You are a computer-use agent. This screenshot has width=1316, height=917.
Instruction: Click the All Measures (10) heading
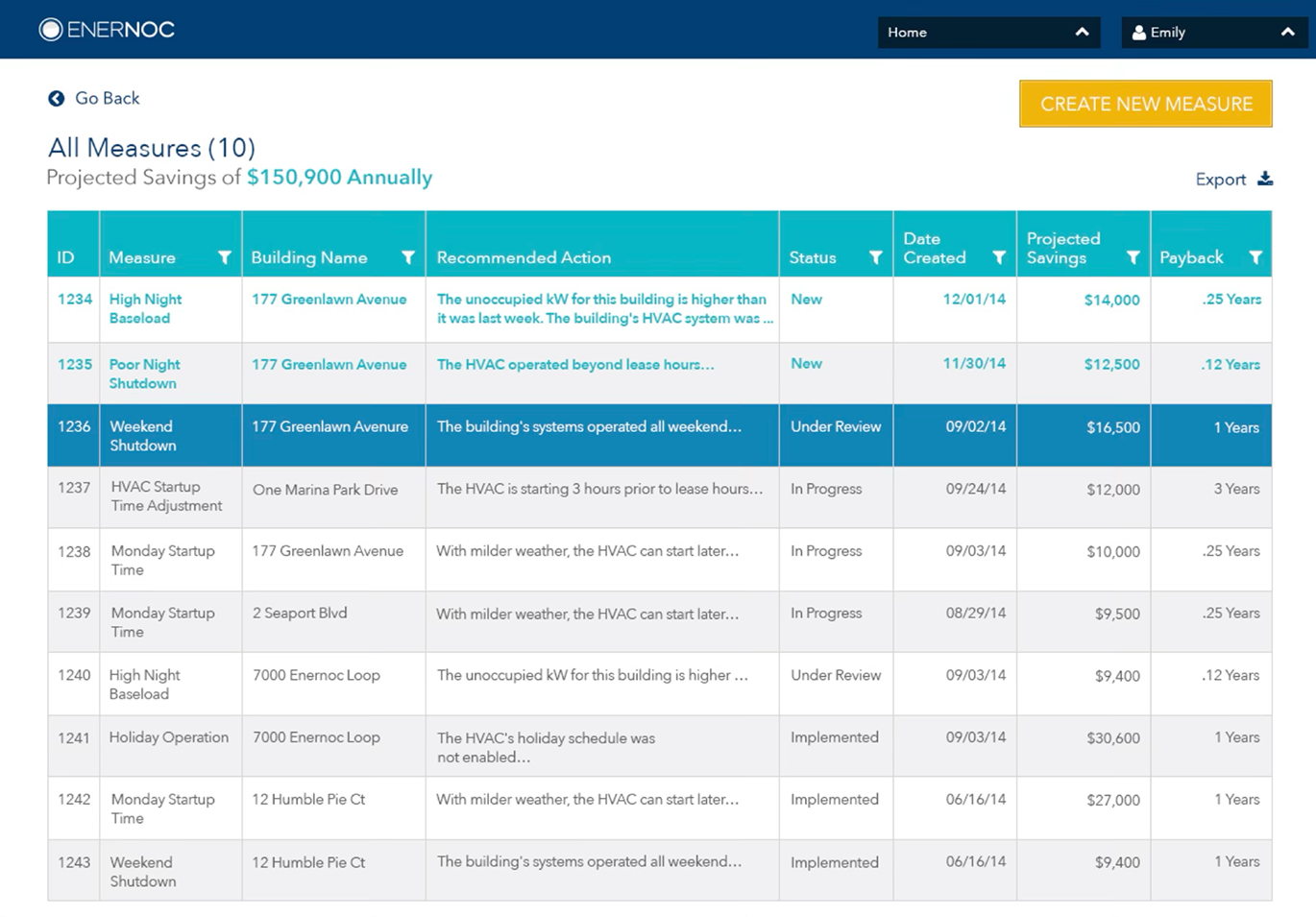point(152,148)
